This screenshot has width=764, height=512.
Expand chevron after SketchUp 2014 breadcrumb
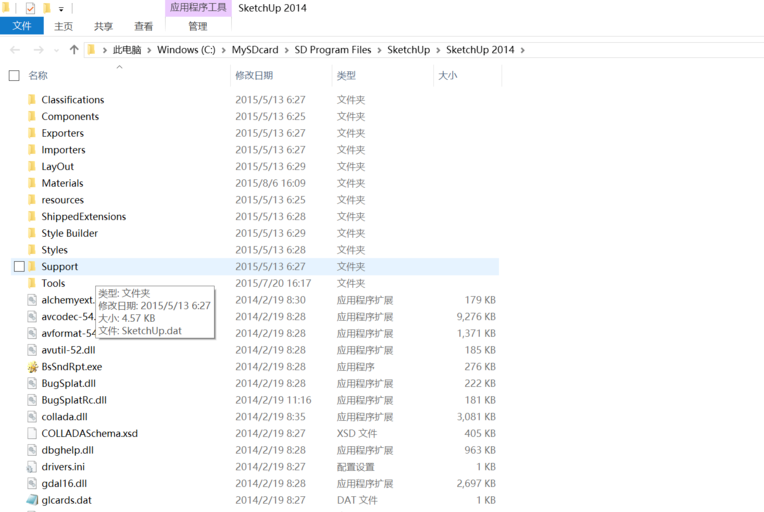pyautogui.click(x=522, y=50)
